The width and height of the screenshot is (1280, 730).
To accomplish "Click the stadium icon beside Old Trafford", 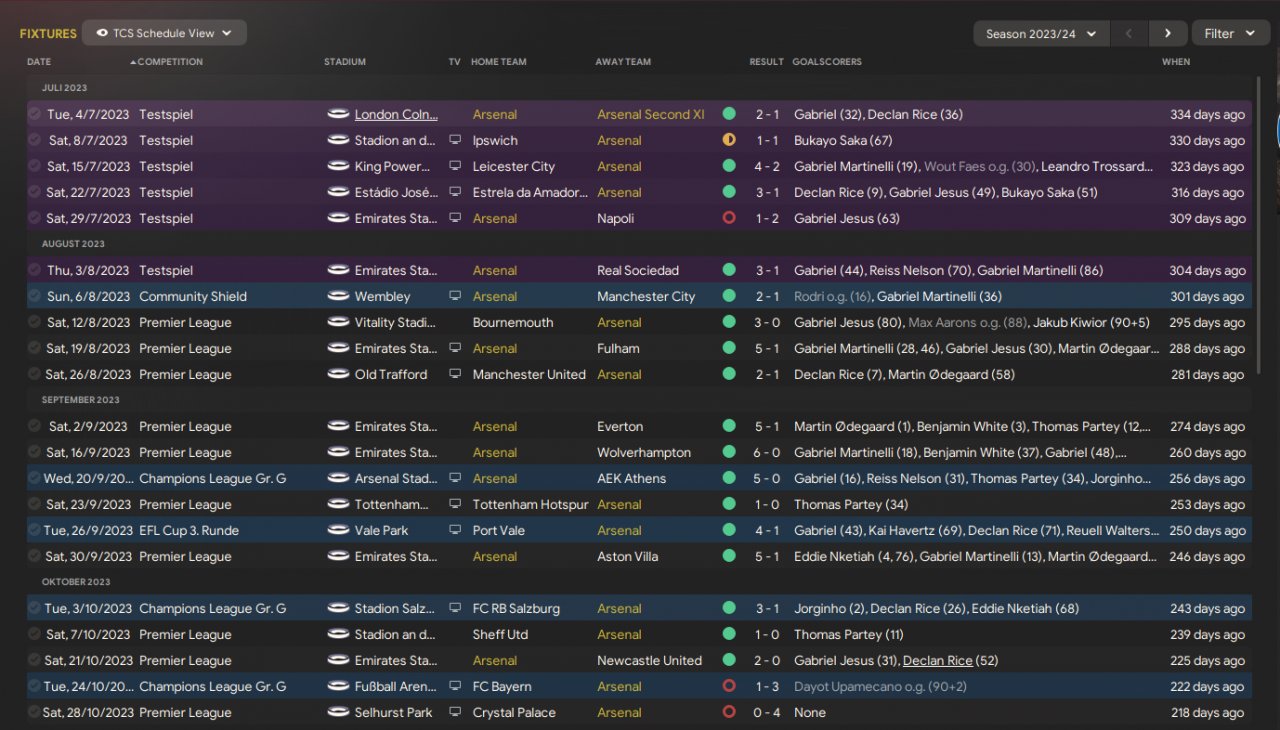I will point(338,375).
